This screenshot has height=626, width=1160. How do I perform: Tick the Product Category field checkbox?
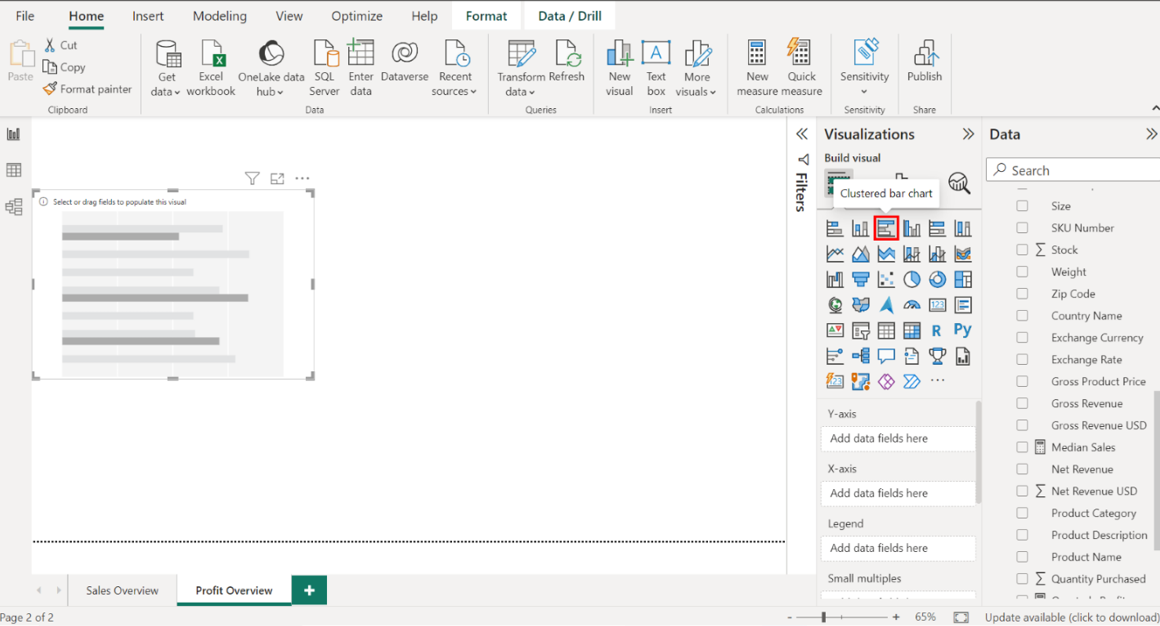click(x=1022, y=513)
